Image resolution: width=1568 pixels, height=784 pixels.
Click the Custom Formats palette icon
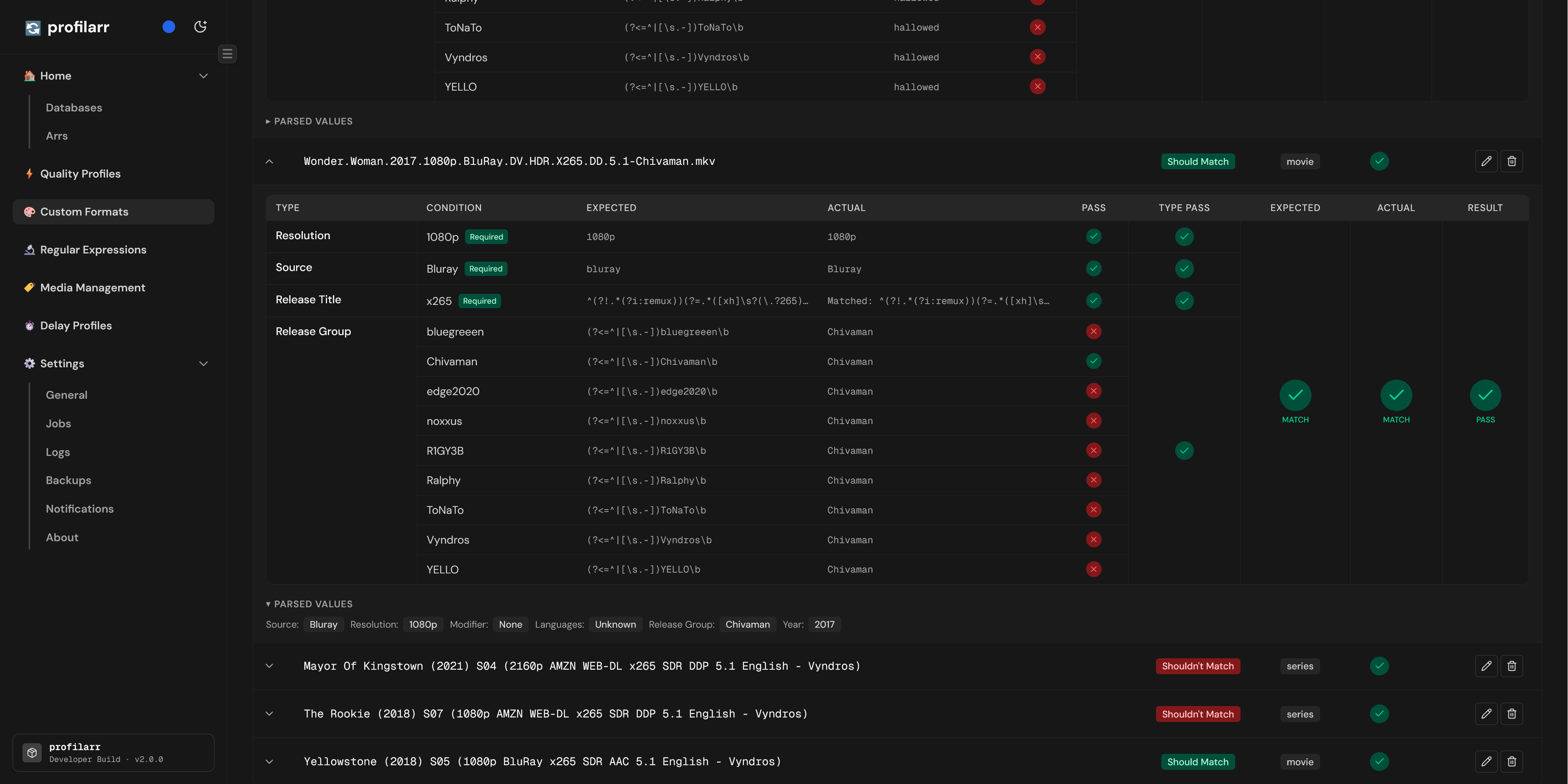(x=29, y=212)
